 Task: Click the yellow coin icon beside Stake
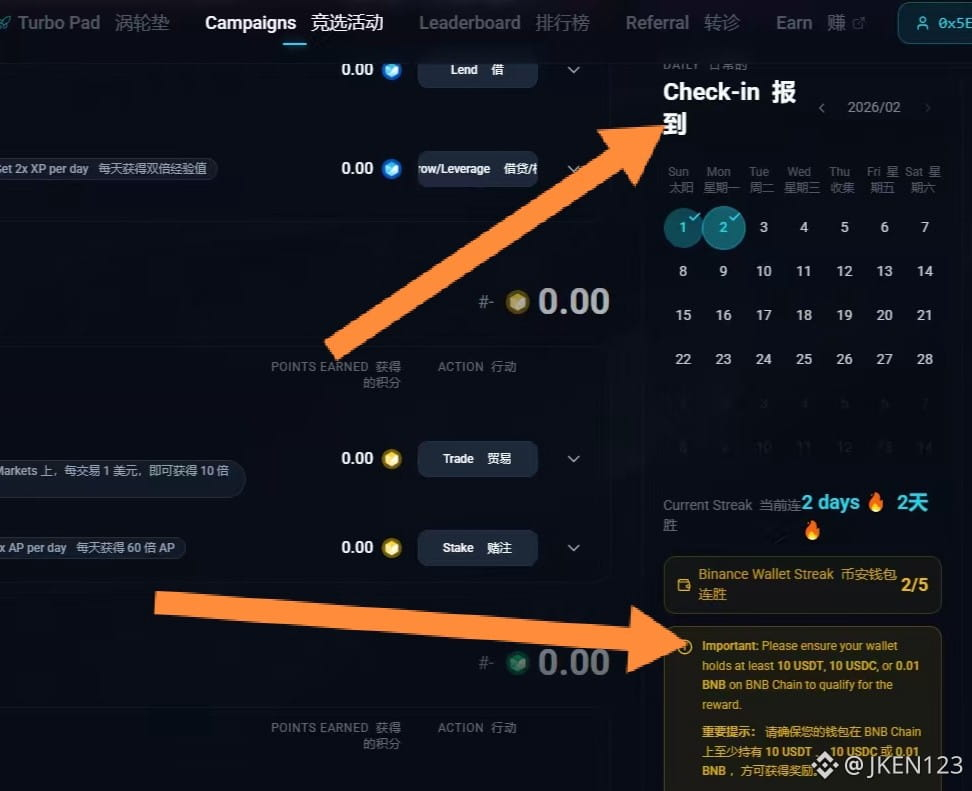click(x=392, y=548)
